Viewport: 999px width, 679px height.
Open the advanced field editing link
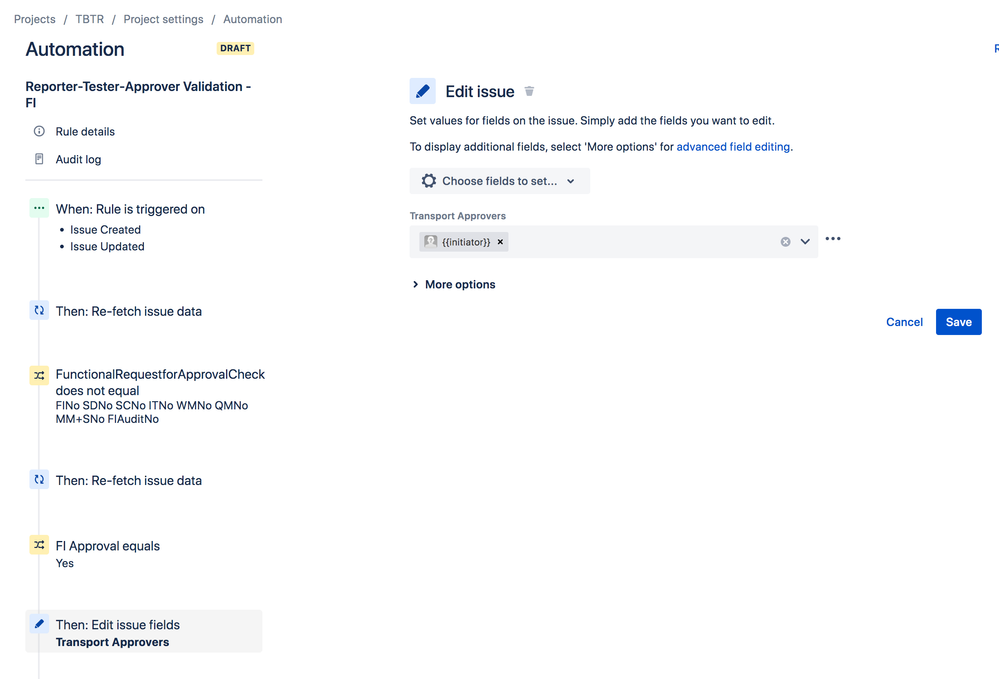pyautogui.click(x=733, y=147)
